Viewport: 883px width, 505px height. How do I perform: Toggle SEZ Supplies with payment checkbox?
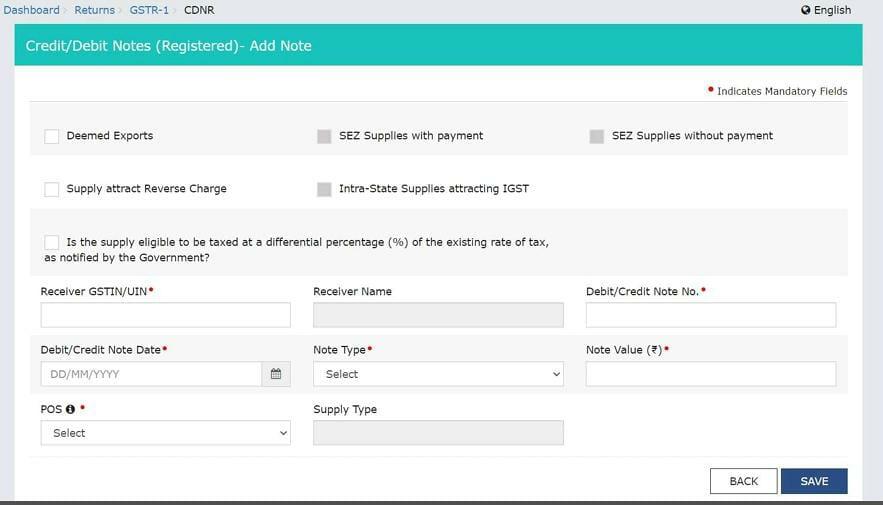point(324,136)
